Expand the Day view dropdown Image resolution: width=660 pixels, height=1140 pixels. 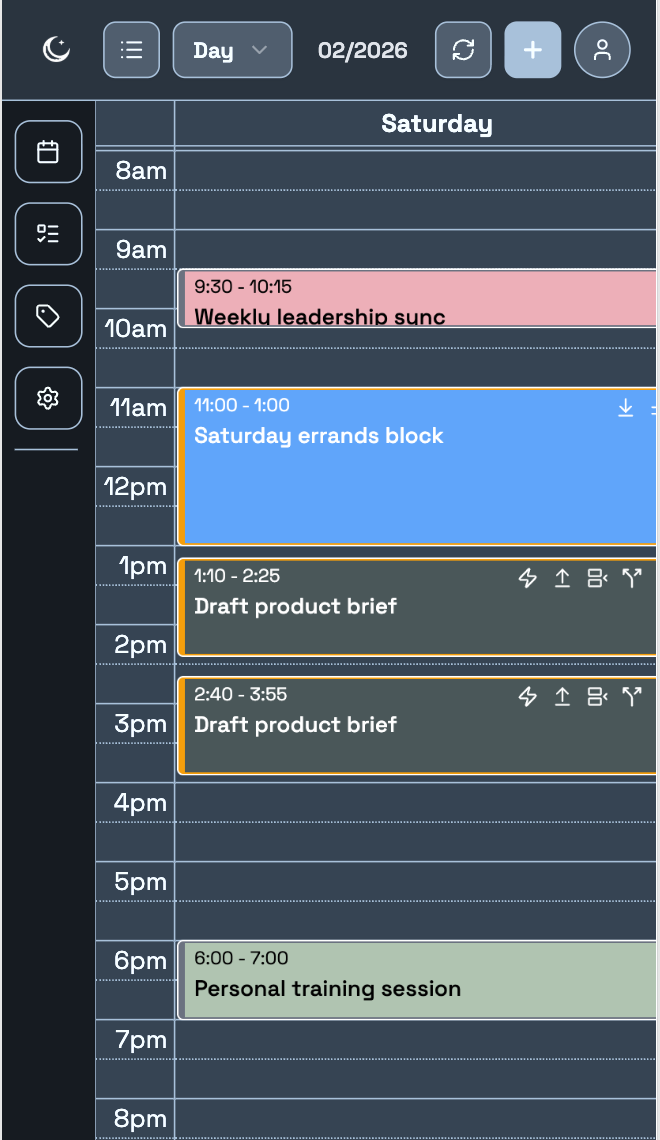click(x=232, y=50)
